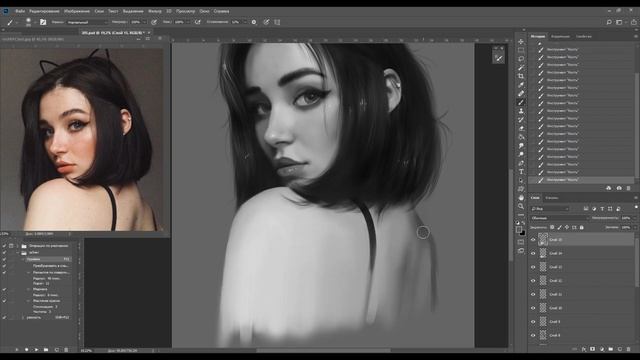Screen dimensions: 640x360
Task: Lock transparent pixels for the layer
Action: (x=552, y=227)
